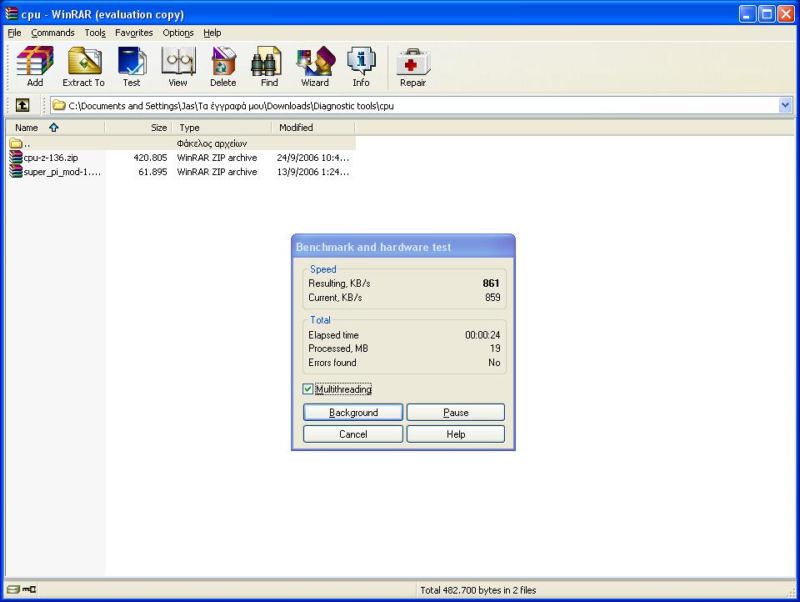
Task: Open the Options menu
Action: pyautogui.click(x=178, y=33)
